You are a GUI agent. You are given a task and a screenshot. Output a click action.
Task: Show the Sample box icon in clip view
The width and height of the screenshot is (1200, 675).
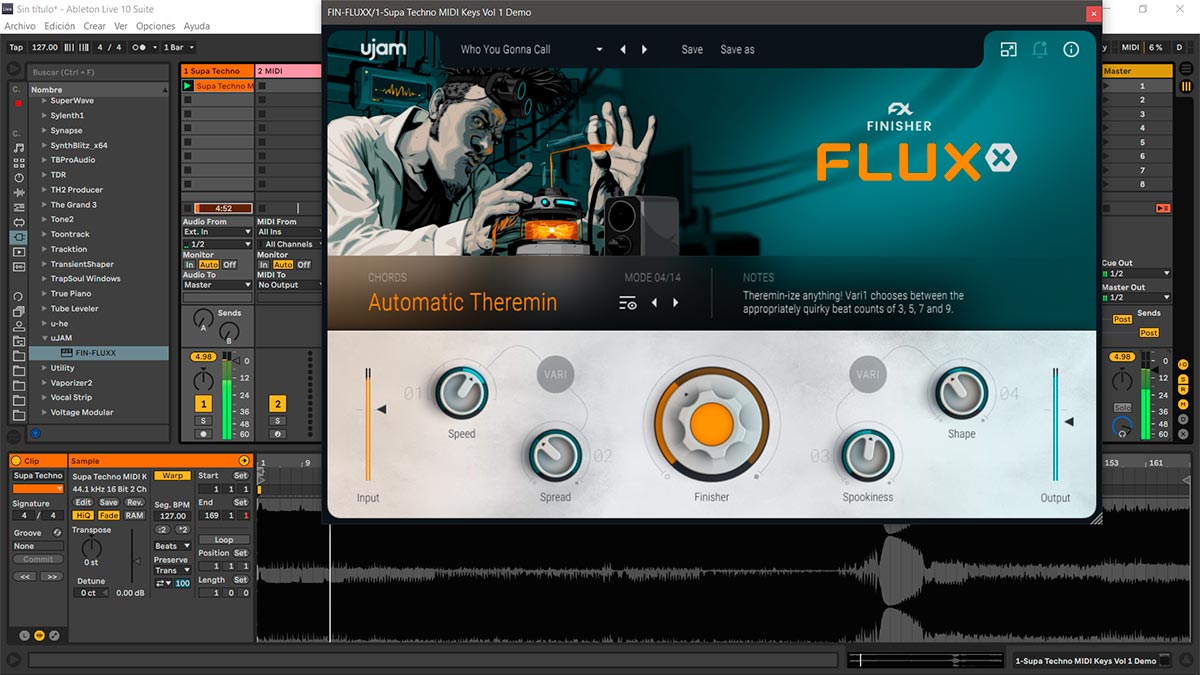point(39,635)
